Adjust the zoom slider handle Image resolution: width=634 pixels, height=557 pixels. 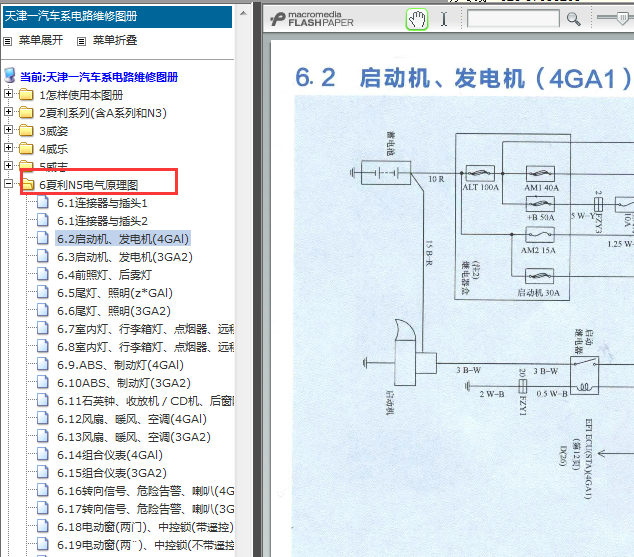[x=623, y=18]
